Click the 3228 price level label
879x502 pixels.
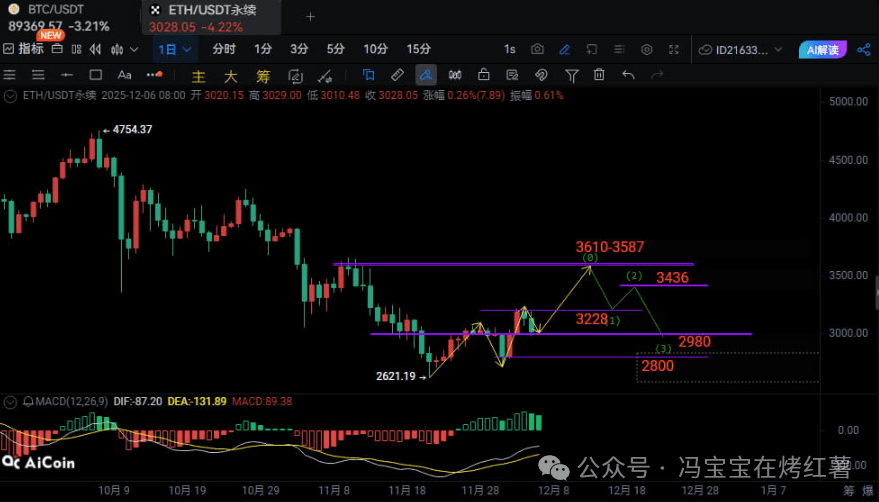591,319
